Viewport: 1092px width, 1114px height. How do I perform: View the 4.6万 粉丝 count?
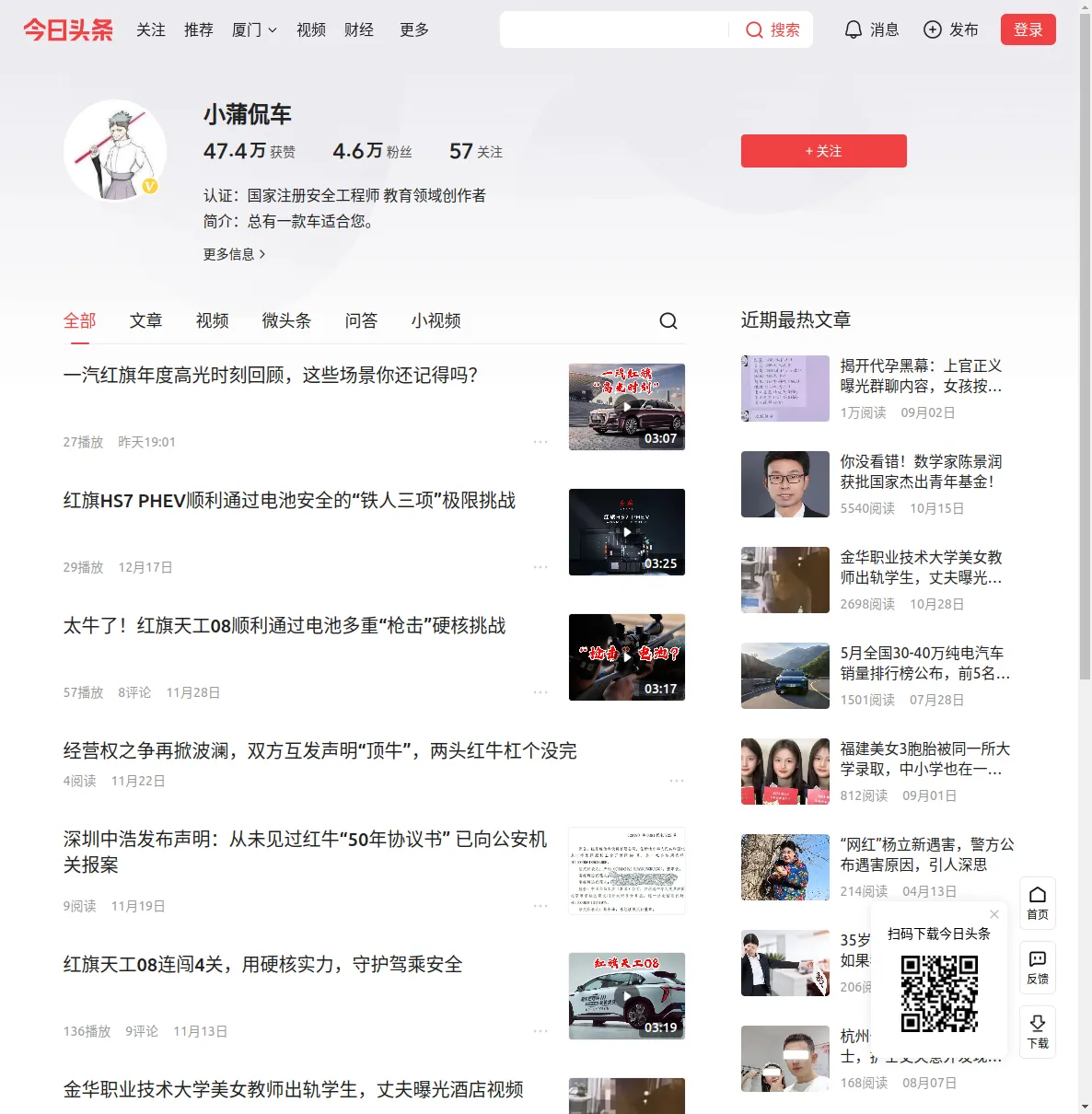coord(373,151)
